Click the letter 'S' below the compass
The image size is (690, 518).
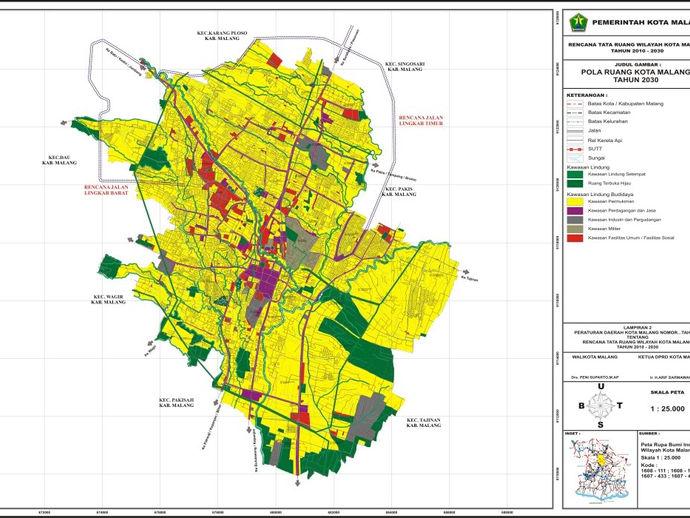click(x=601, y=425)
